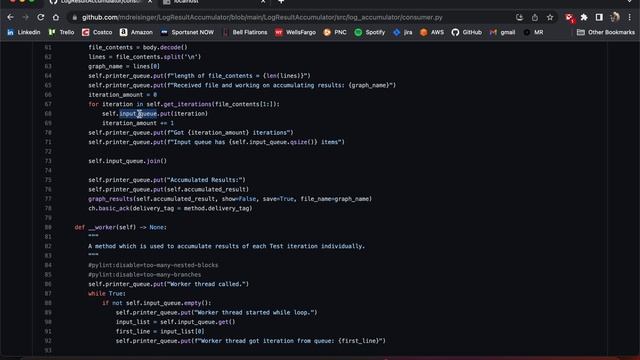The height and width of the screenshot is (360, 640).
Task: Open the Sportsnet NOW bookmark
Action: tap(187, 32)
